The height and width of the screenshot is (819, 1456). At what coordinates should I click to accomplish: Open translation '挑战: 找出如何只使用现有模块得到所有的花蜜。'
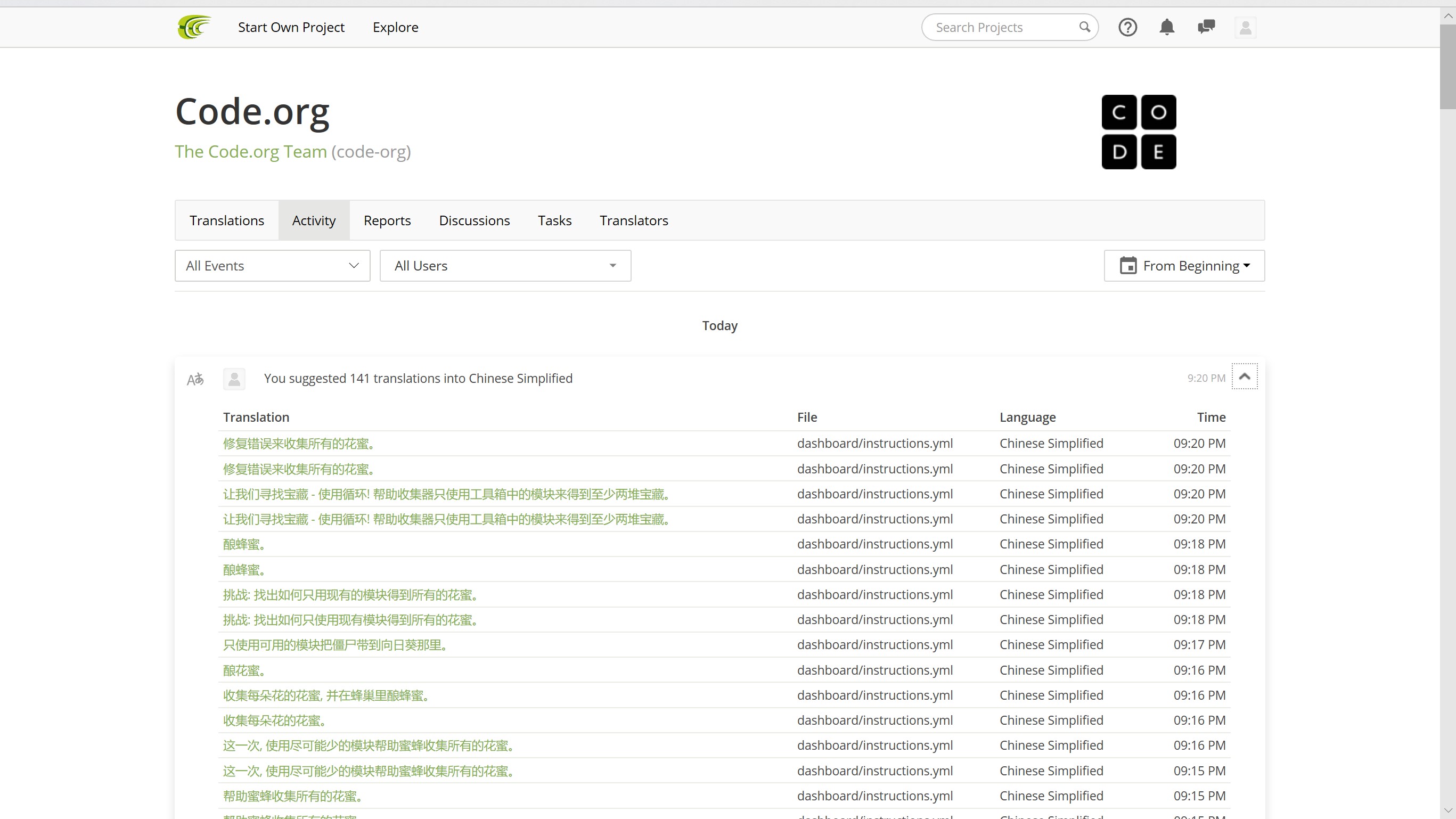[350, 620]
